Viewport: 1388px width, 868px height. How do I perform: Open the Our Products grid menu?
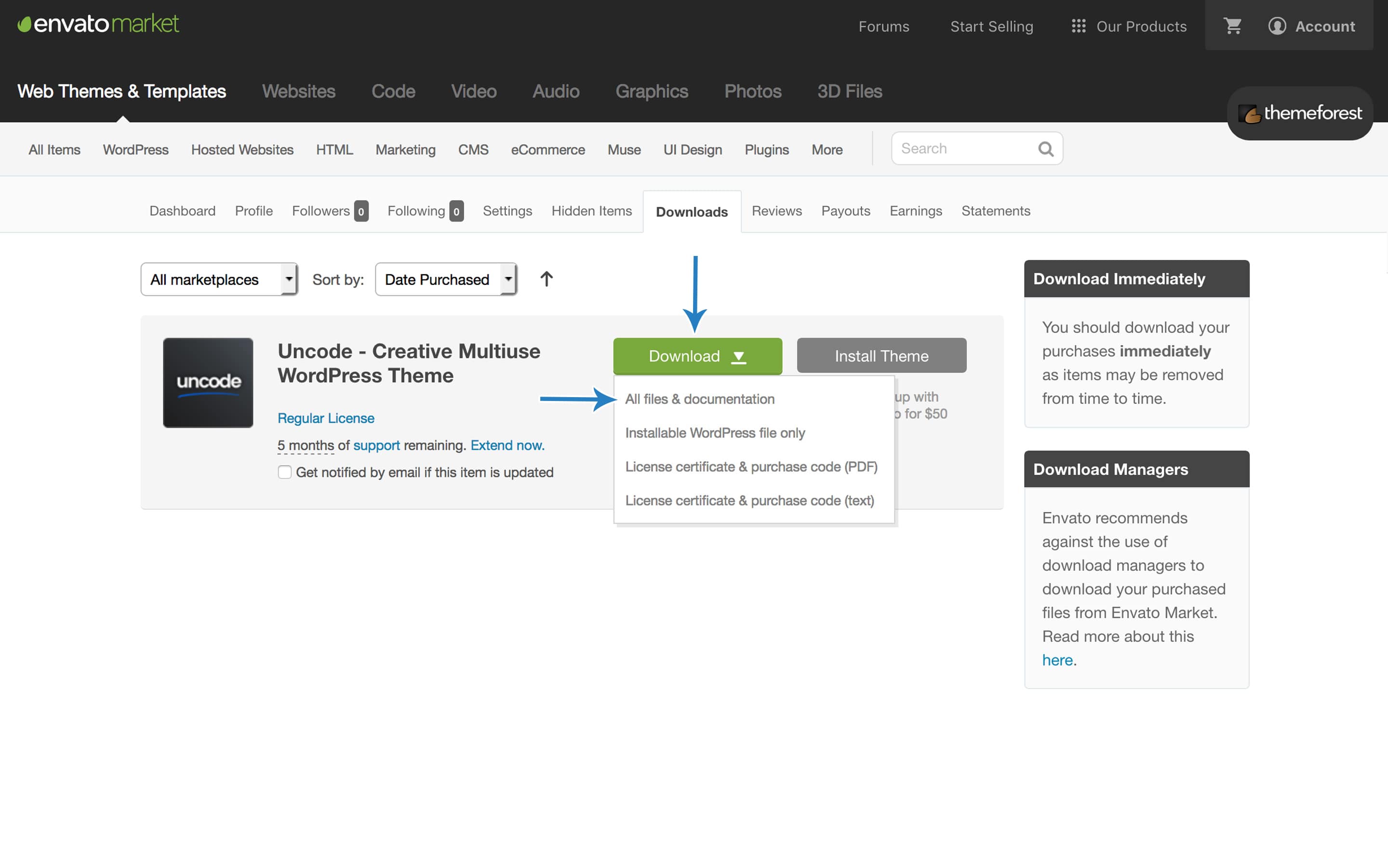pyautogui.click(x=1129, y=26)
